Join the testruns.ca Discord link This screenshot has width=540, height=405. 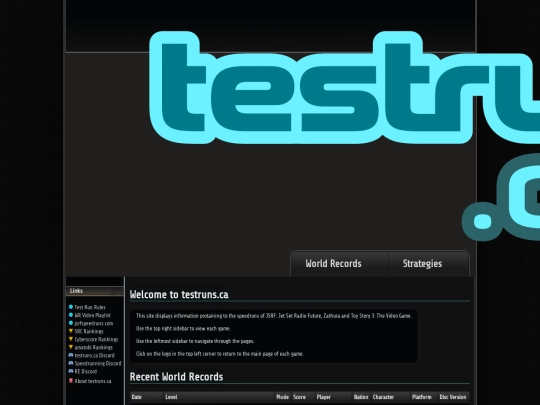coord(94,355)
